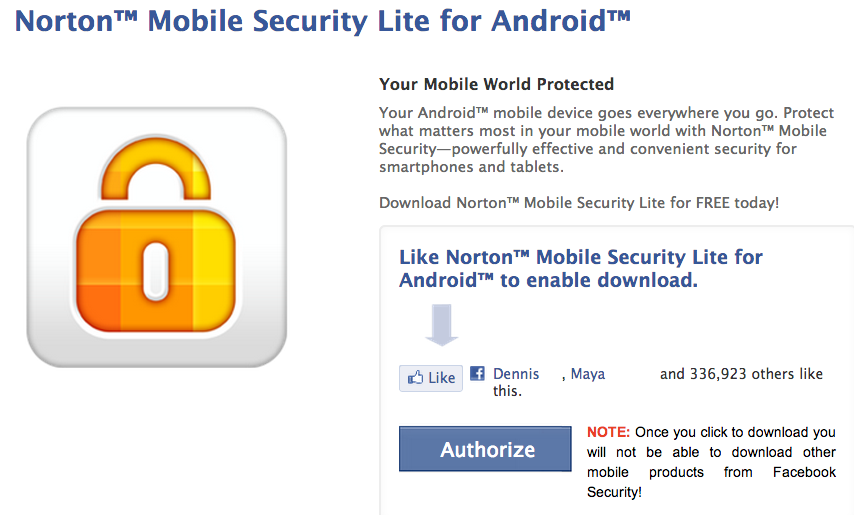
Task: Click the 'Like Norton… to enable download' heading
Action: (580, 268)
